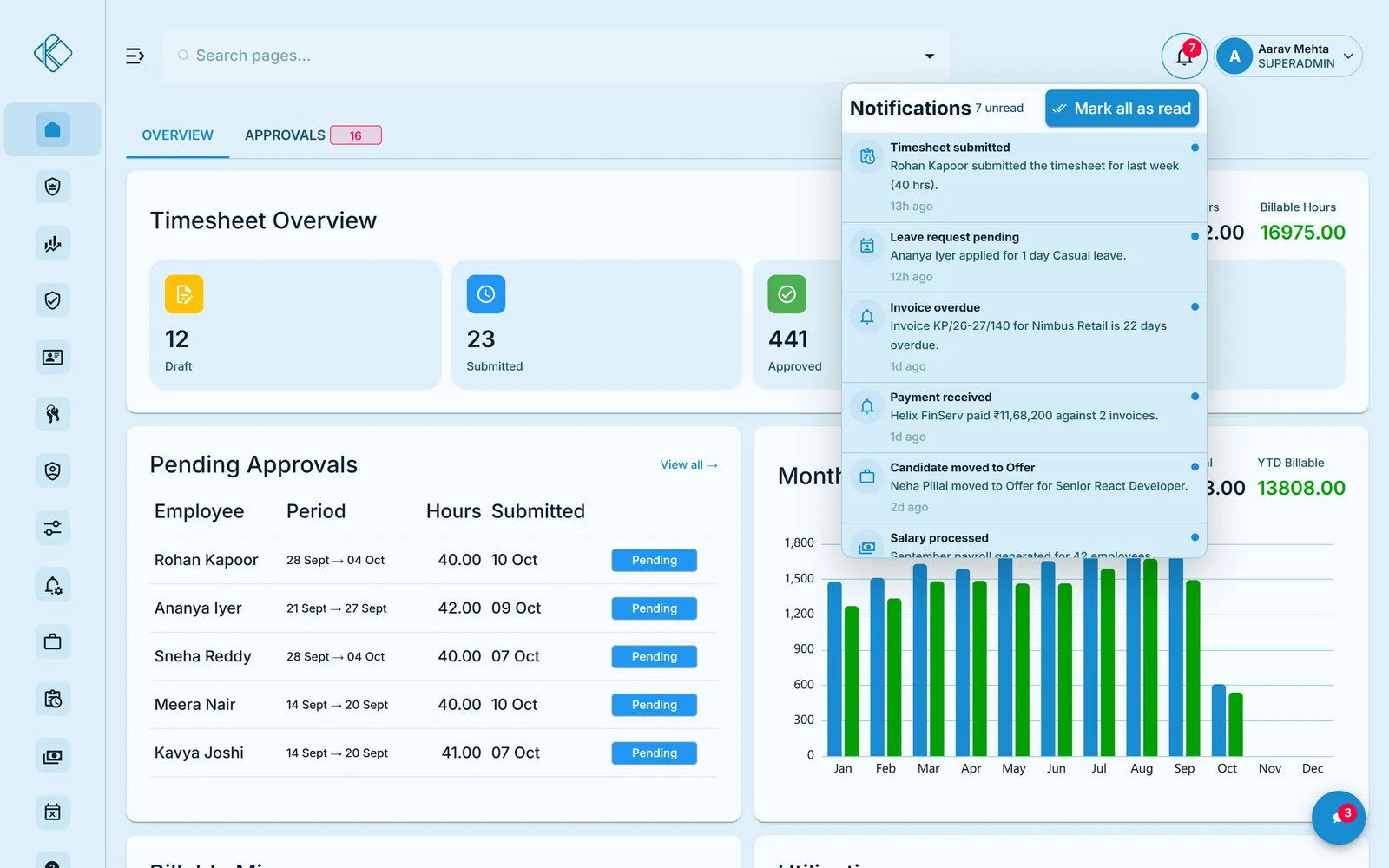Viewport: 1389px width, 868px height.
Task: Open the Salary processed notification title
Action: point(939,538)
